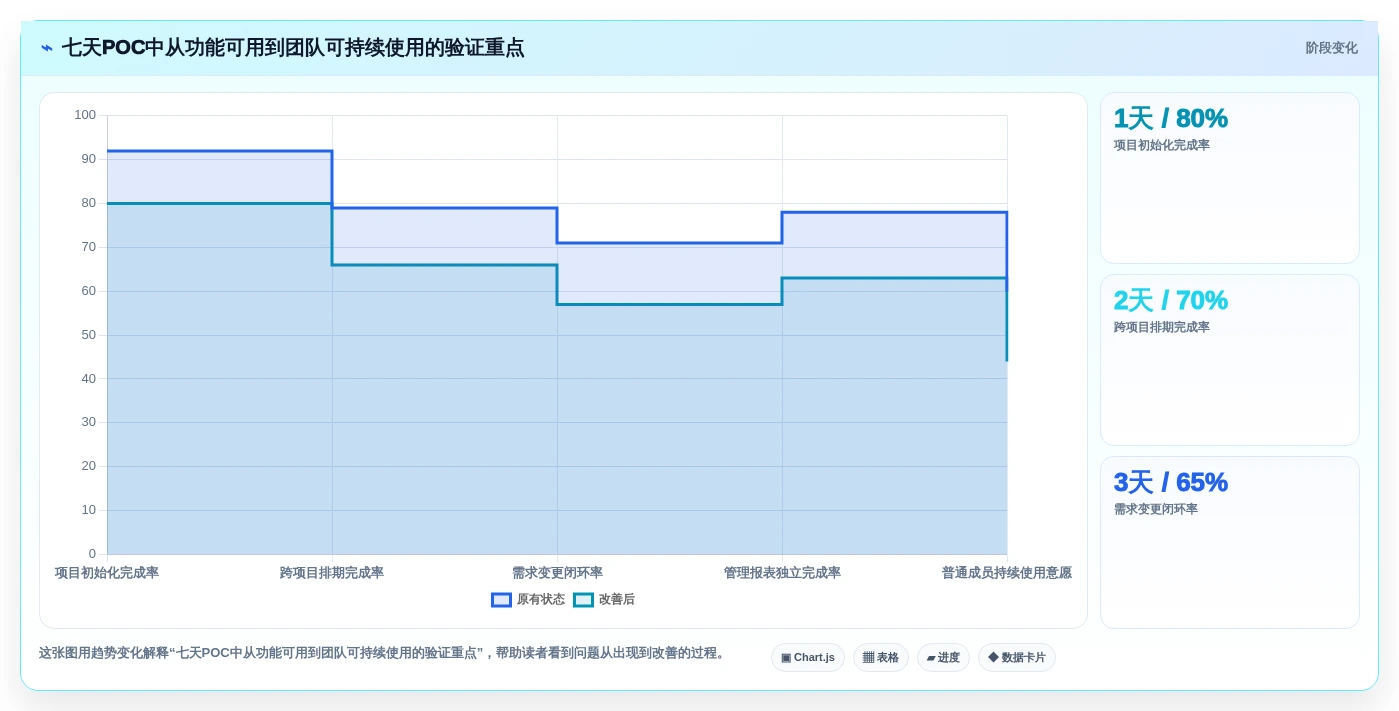Click the y-axis value 100

pos(85,115)
